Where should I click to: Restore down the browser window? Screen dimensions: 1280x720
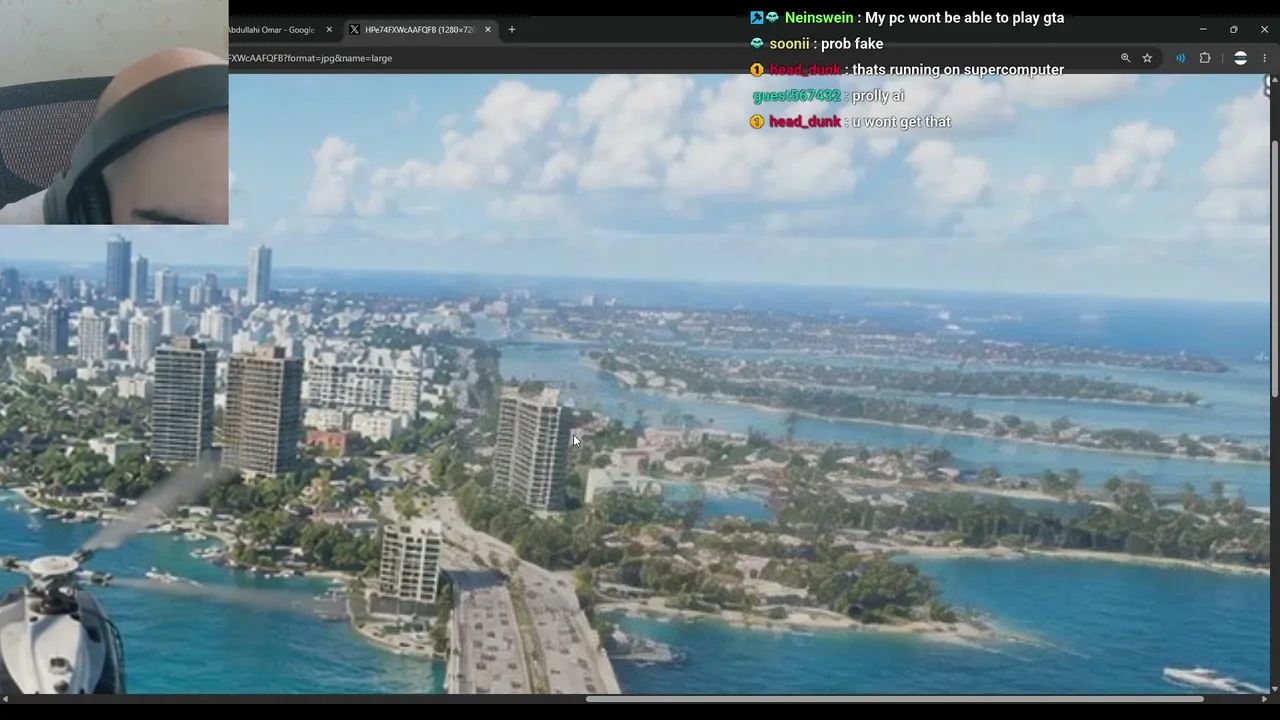point(1233,29)
